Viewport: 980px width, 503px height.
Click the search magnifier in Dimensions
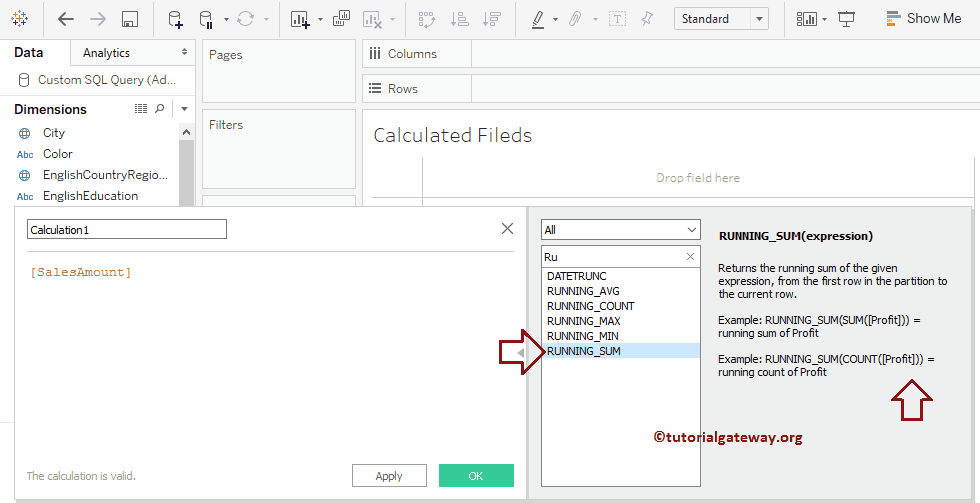[x=159, y=109]
